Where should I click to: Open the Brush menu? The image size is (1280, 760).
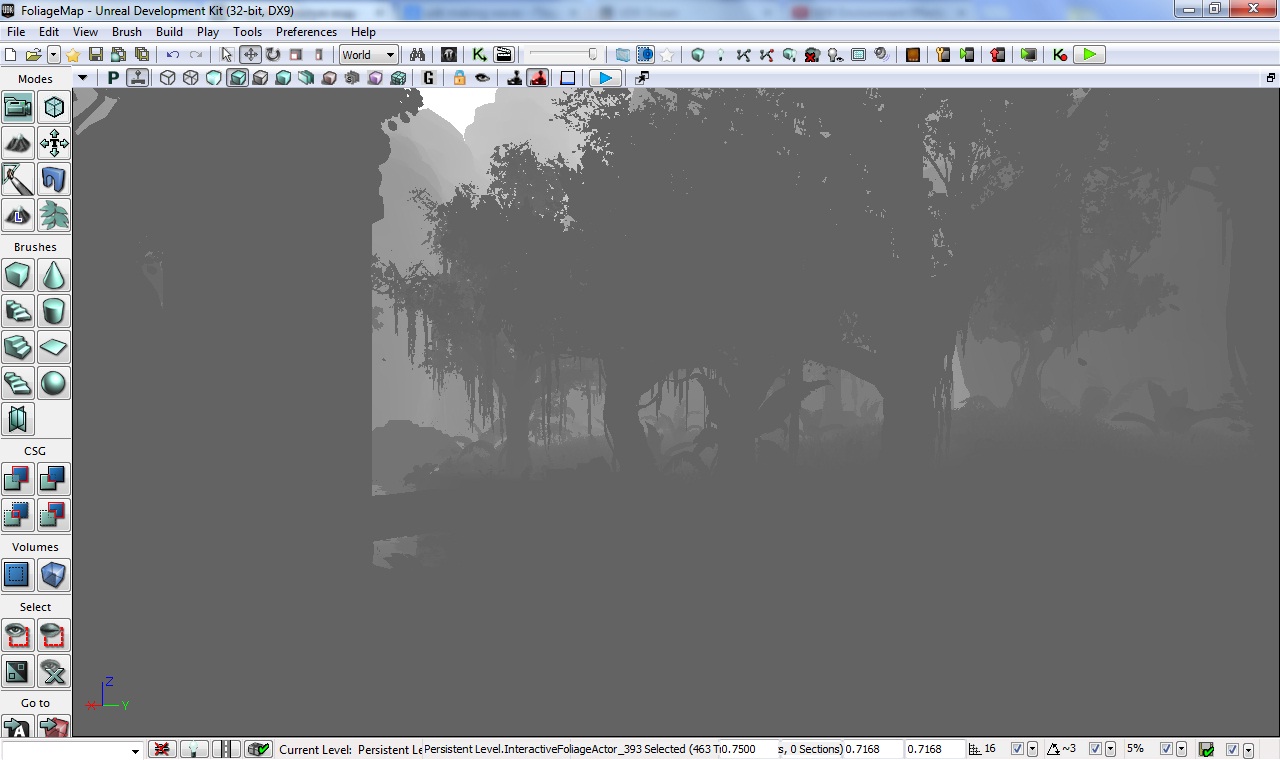127,32
